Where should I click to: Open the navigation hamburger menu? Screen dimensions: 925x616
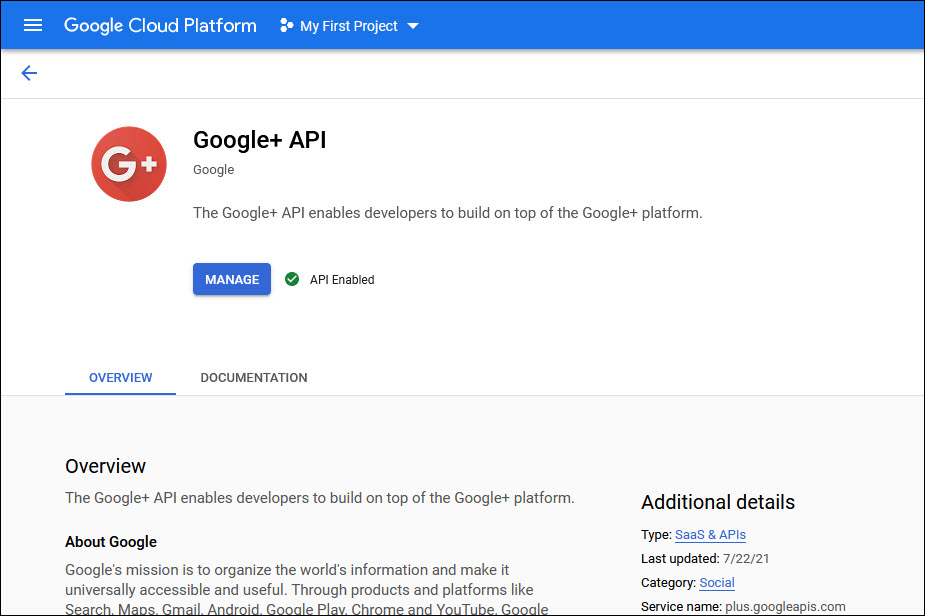click(x=33, y=25)
